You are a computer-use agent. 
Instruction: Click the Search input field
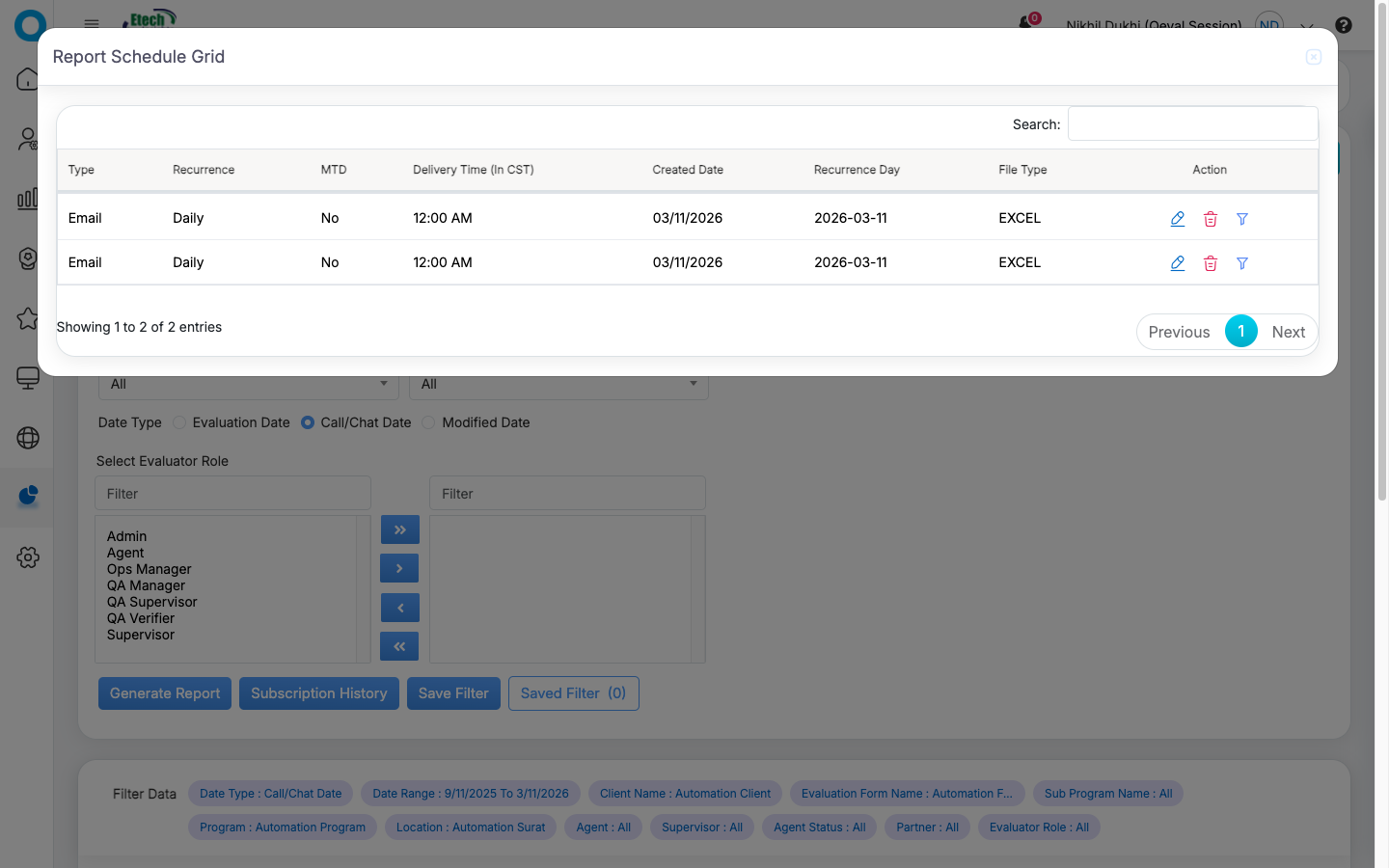pos(1192,123)
